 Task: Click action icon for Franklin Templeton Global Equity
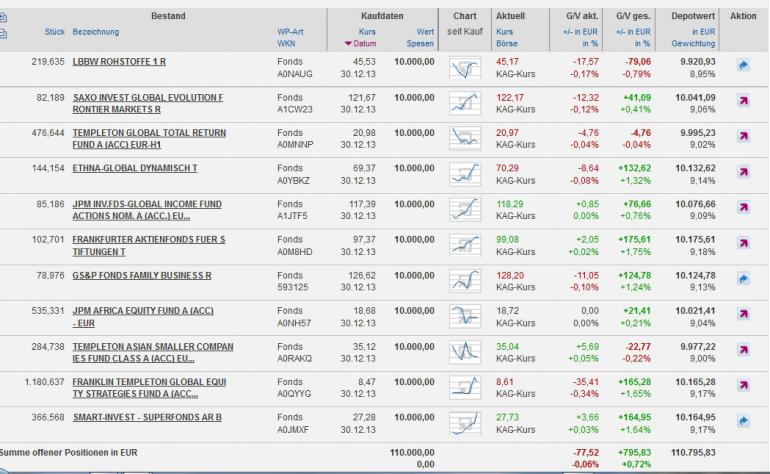[x=743, y=386]
